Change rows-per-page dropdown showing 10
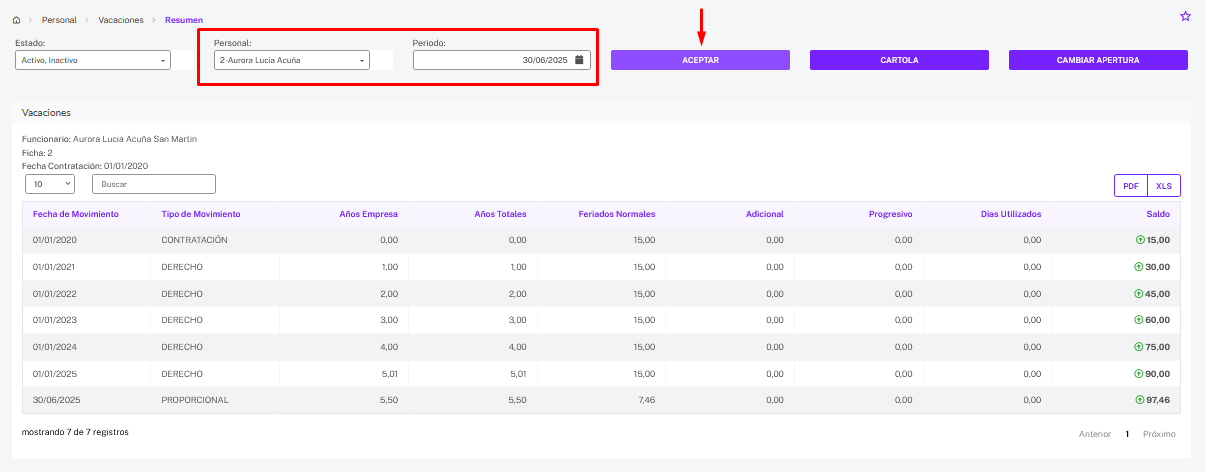Screen dimensions: 1205x472 coord(50,184)
